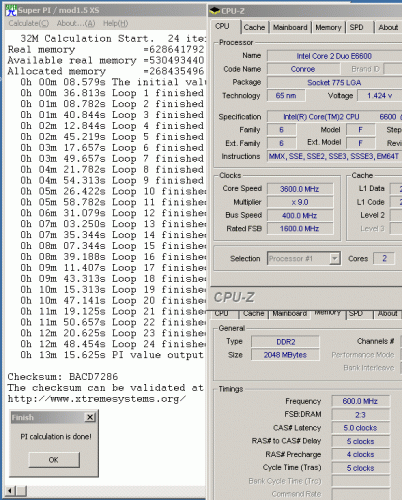This screenshot has width=402, height=500.
Task: Click the Super PI title bar icon
Action: (x=11, y=10)
